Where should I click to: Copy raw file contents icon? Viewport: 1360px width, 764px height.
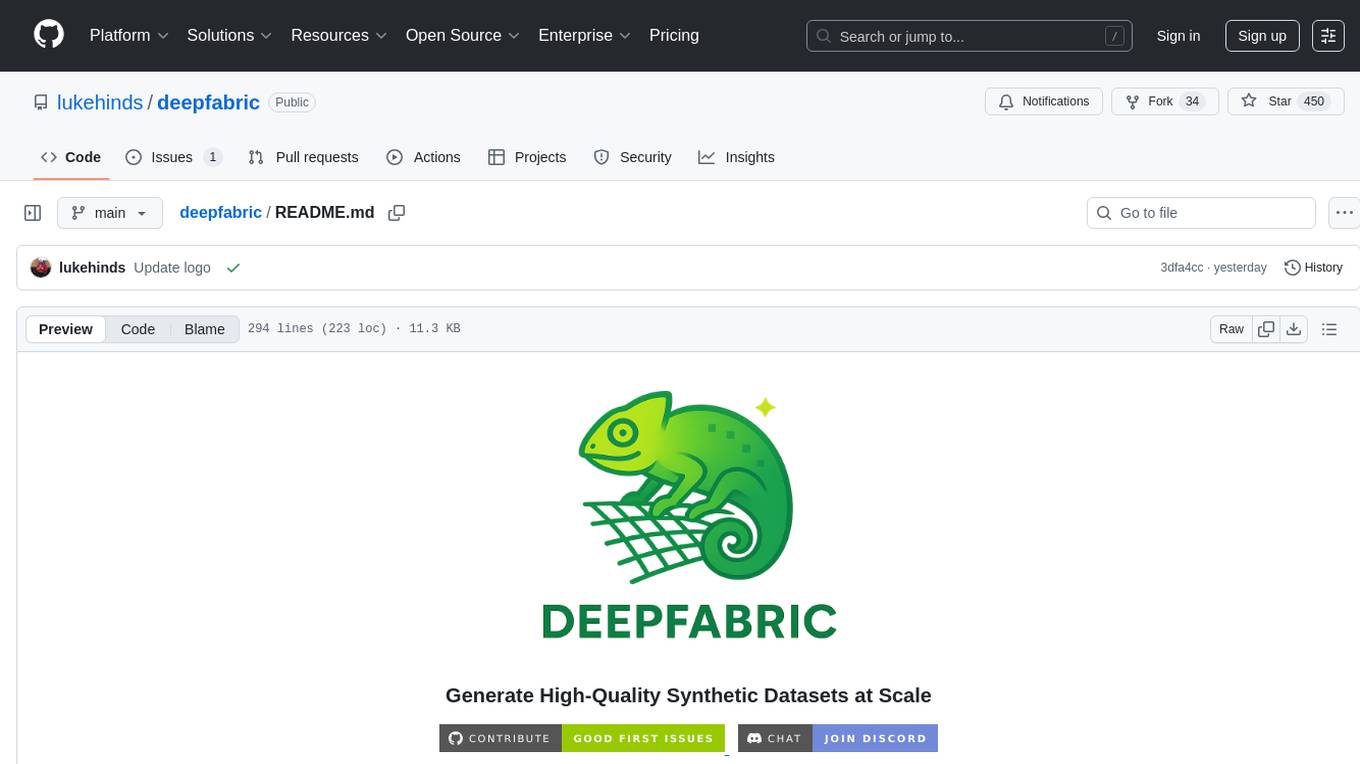[x=1266, y=329]
